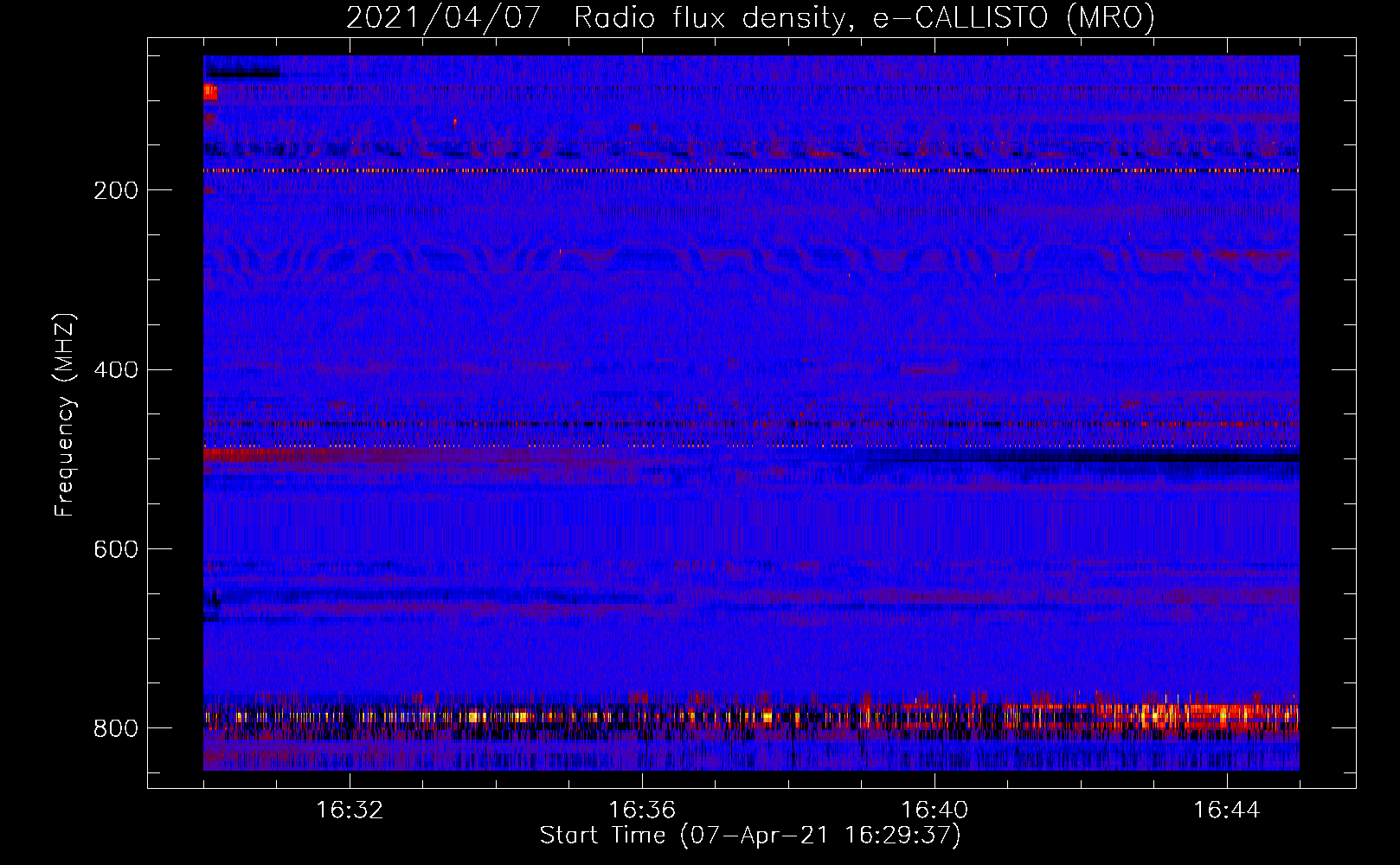
Task: Click the "16:32" time tick label
Action: tap(350, 811)
